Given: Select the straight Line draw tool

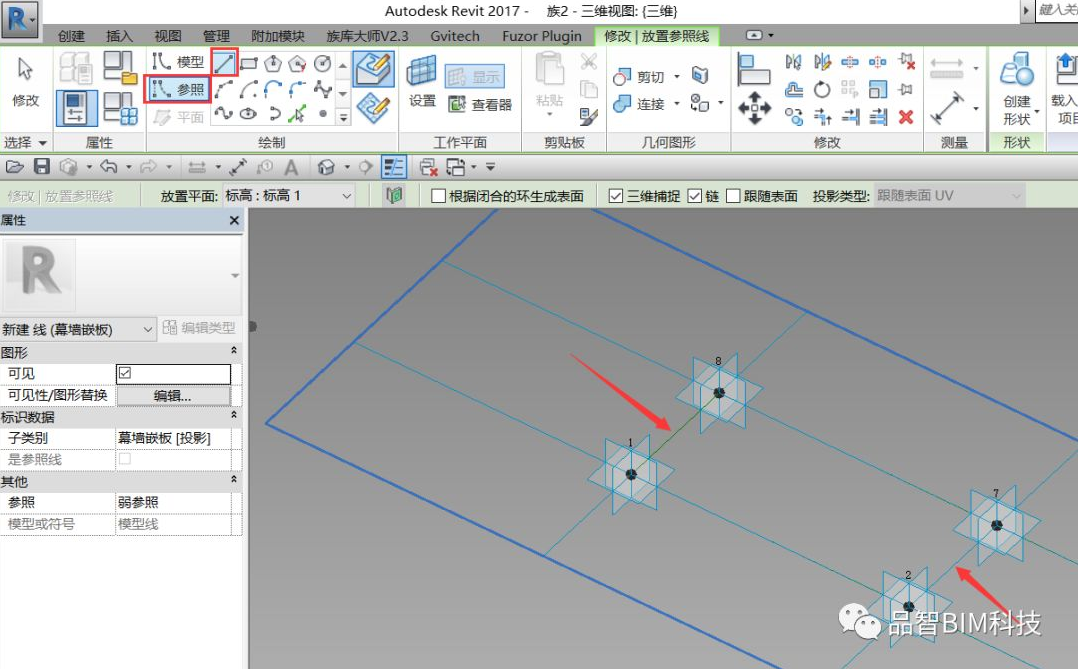Looking at the screenshot, I should [x=225, y=62].
